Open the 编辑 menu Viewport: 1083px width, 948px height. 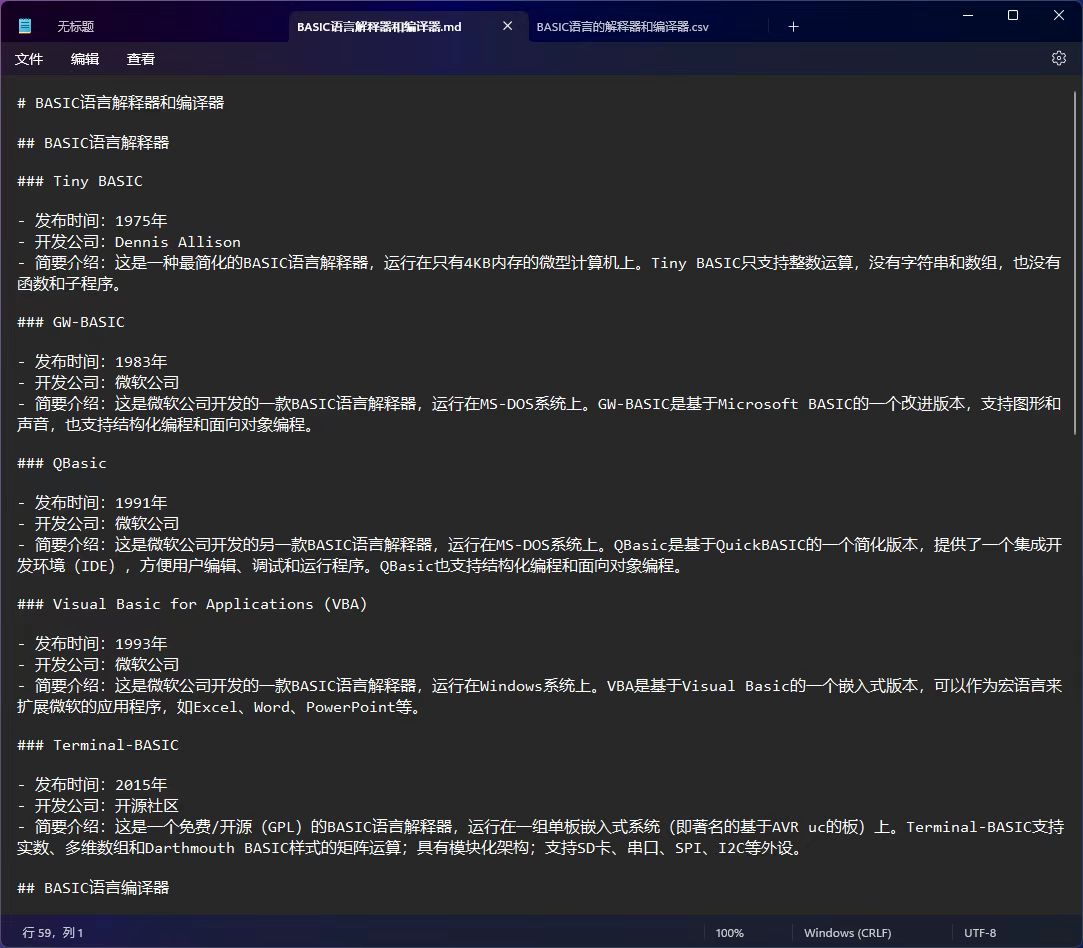(84, 59)
